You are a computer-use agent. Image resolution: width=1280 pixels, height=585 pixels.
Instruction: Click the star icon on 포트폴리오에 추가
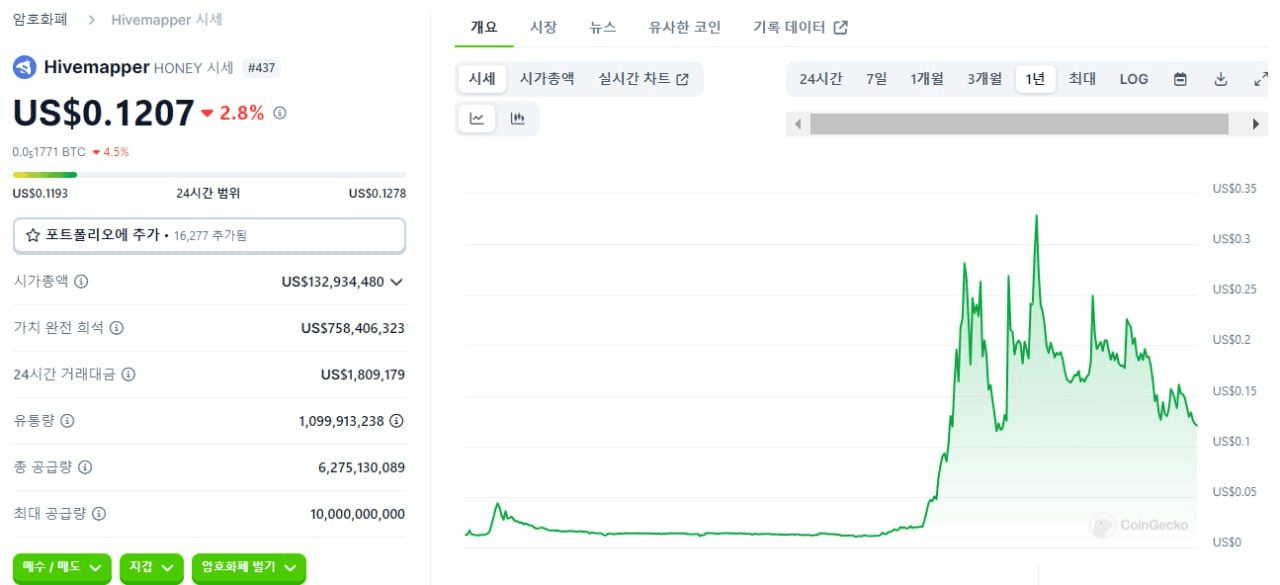coord(33,235)
